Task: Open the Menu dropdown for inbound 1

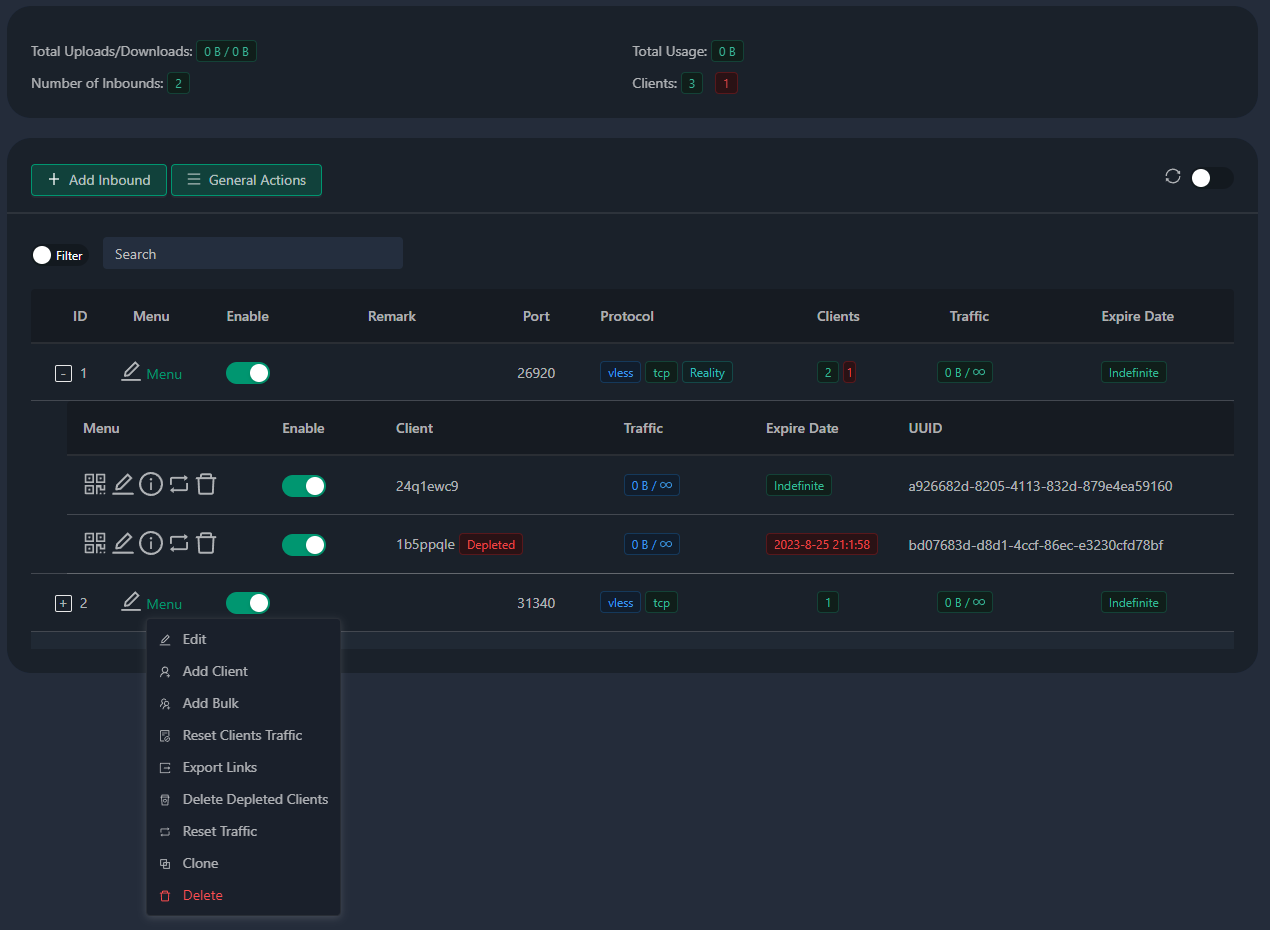Action: coord(163,374)
